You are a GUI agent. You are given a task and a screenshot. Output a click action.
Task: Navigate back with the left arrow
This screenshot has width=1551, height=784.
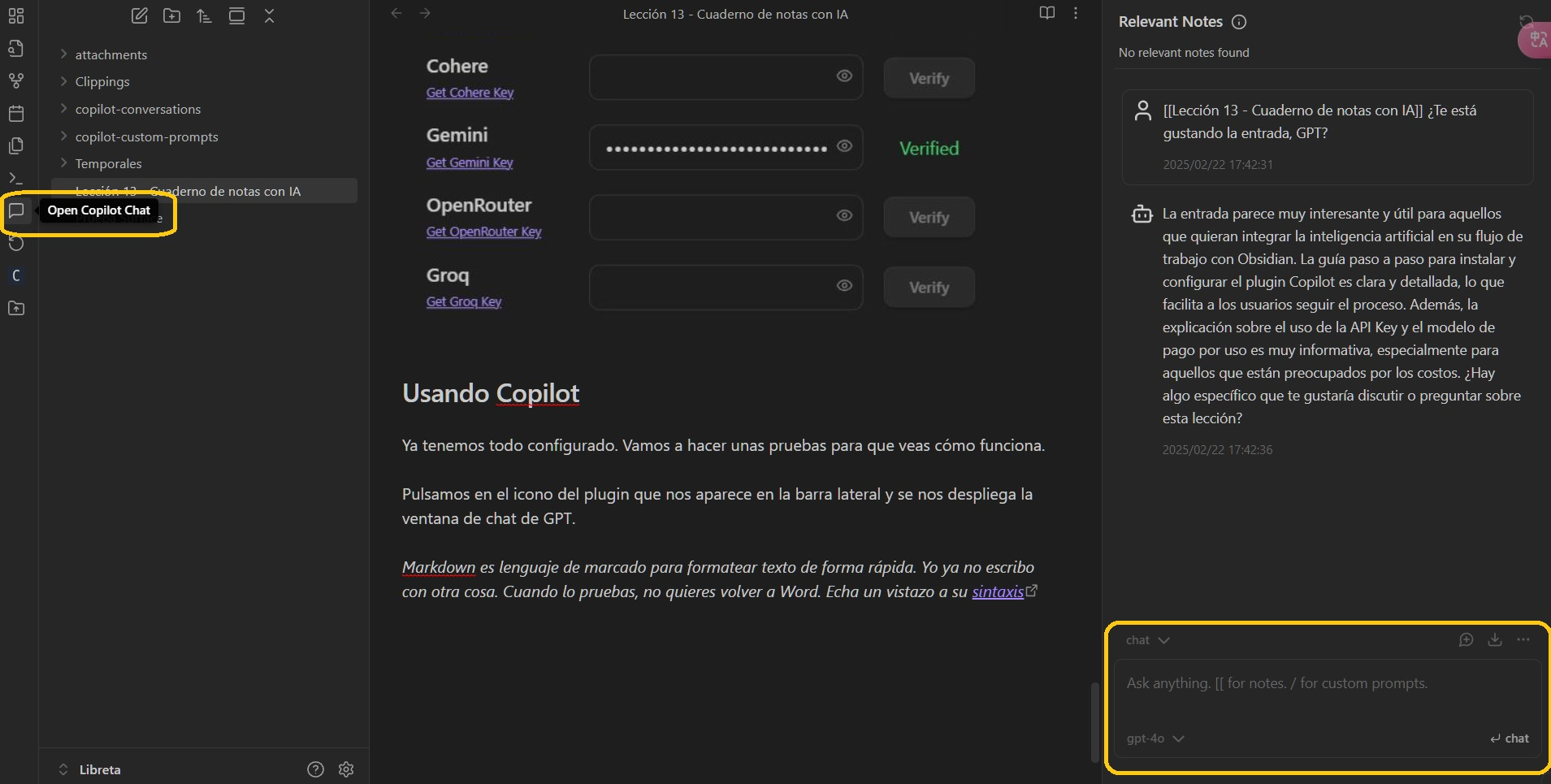tap(396, 13)
